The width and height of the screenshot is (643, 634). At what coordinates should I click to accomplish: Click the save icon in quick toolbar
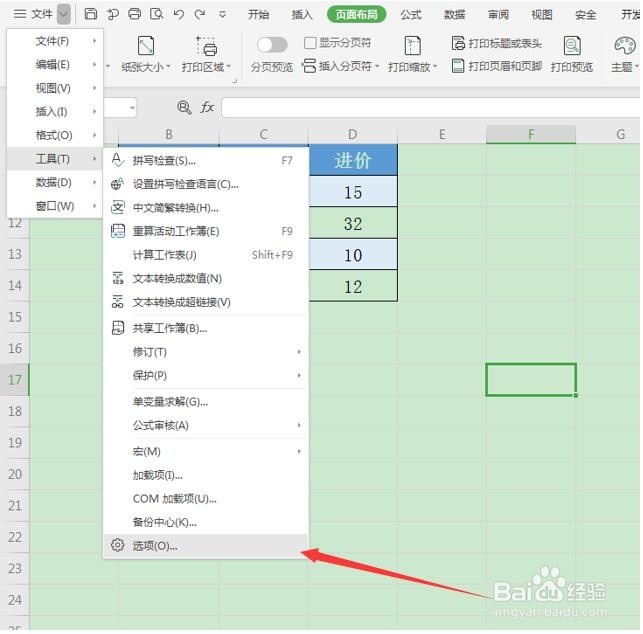[x=91, y=14]
